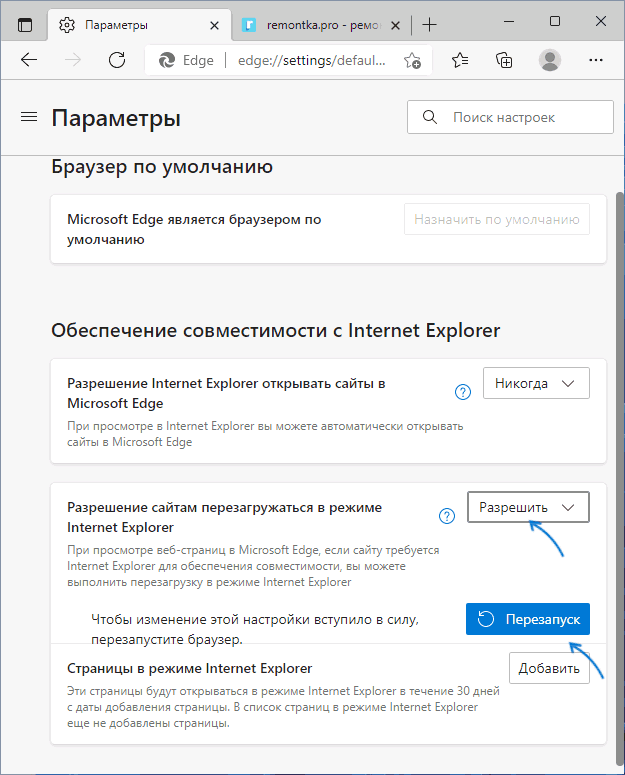Add this page to favorites star icon

coord(412,60)
